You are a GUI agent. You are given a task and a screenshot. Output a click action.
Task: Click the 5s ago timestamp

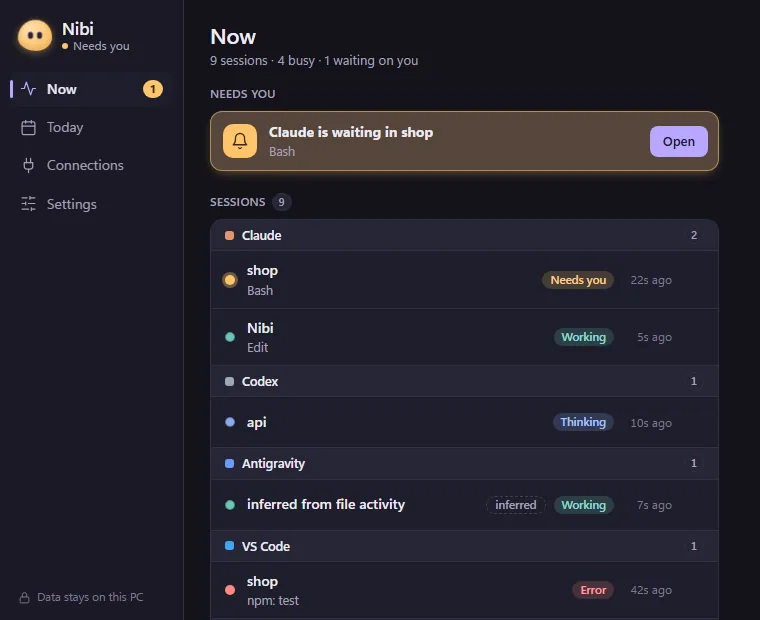(654, 337)
